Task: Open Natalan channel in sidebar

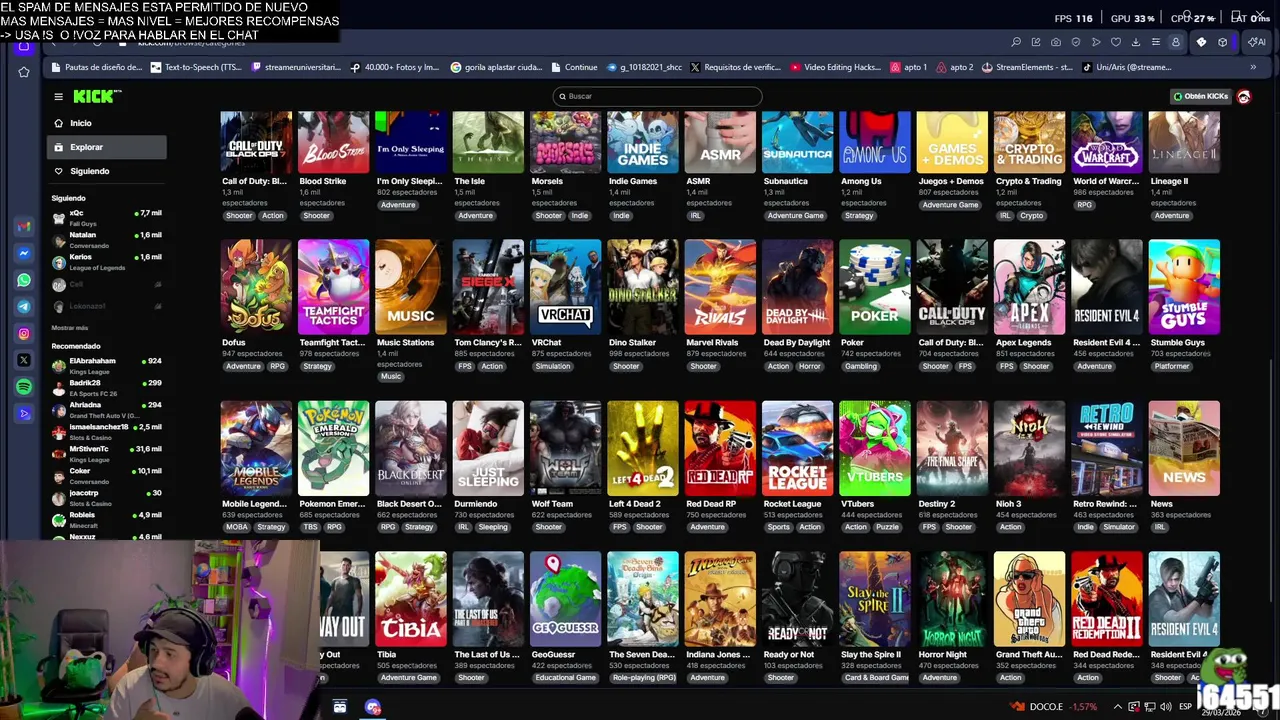Action: (107, 239)
